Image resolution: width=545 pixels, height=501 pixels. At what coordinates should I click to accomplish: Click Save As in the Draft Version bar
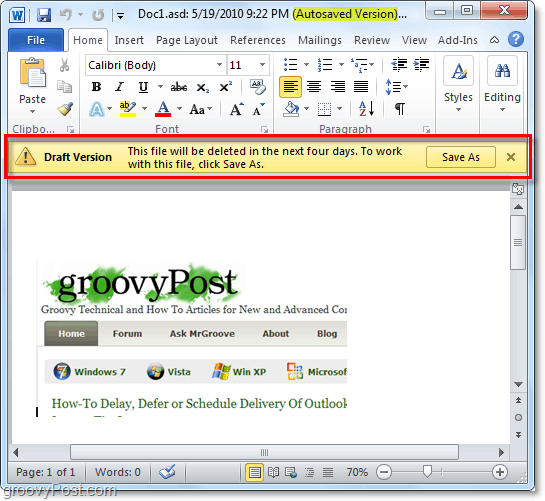click(461, 157)
